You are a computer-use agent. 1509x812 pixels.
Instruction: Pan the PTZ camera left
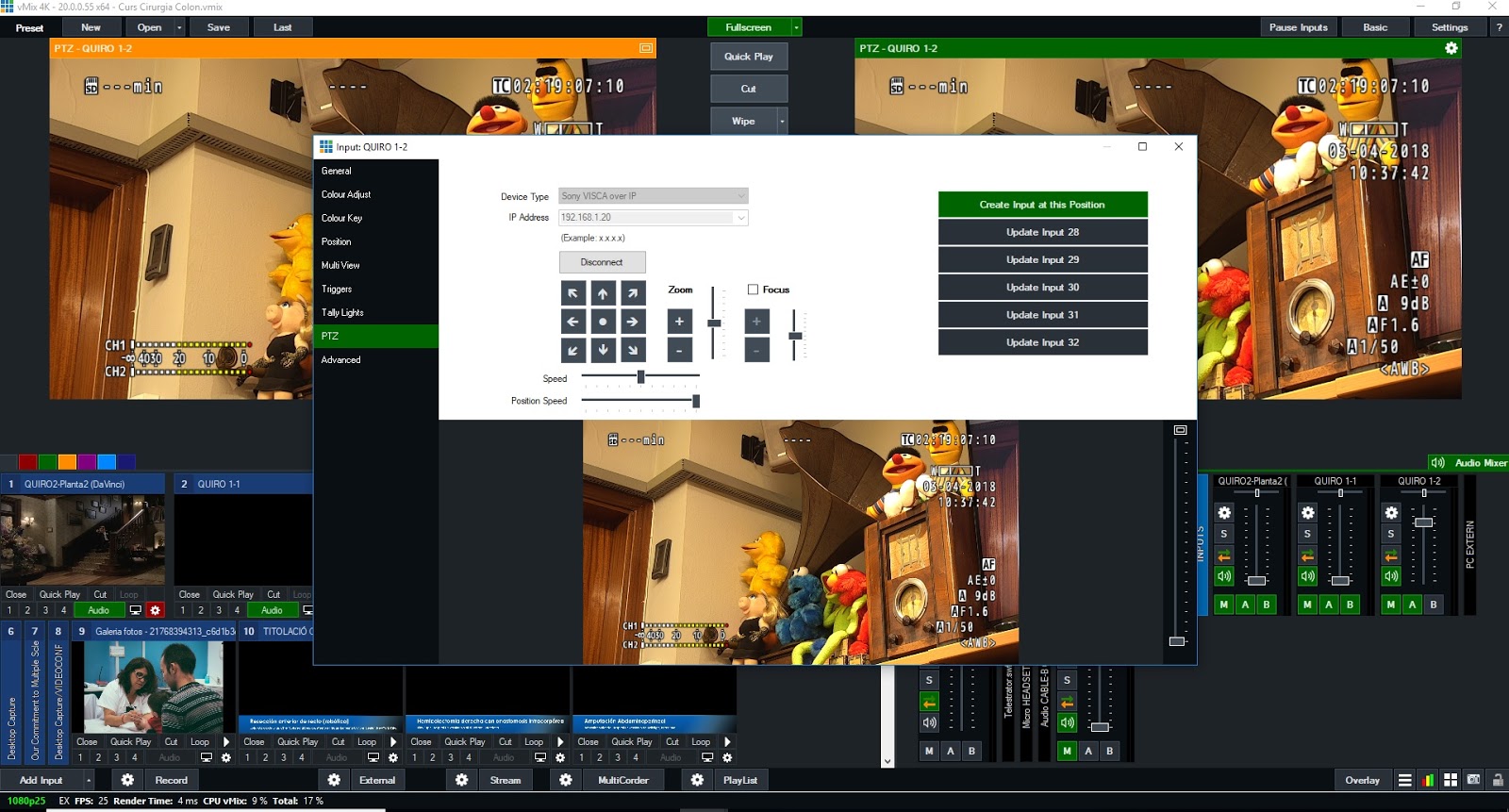(572, 322)
